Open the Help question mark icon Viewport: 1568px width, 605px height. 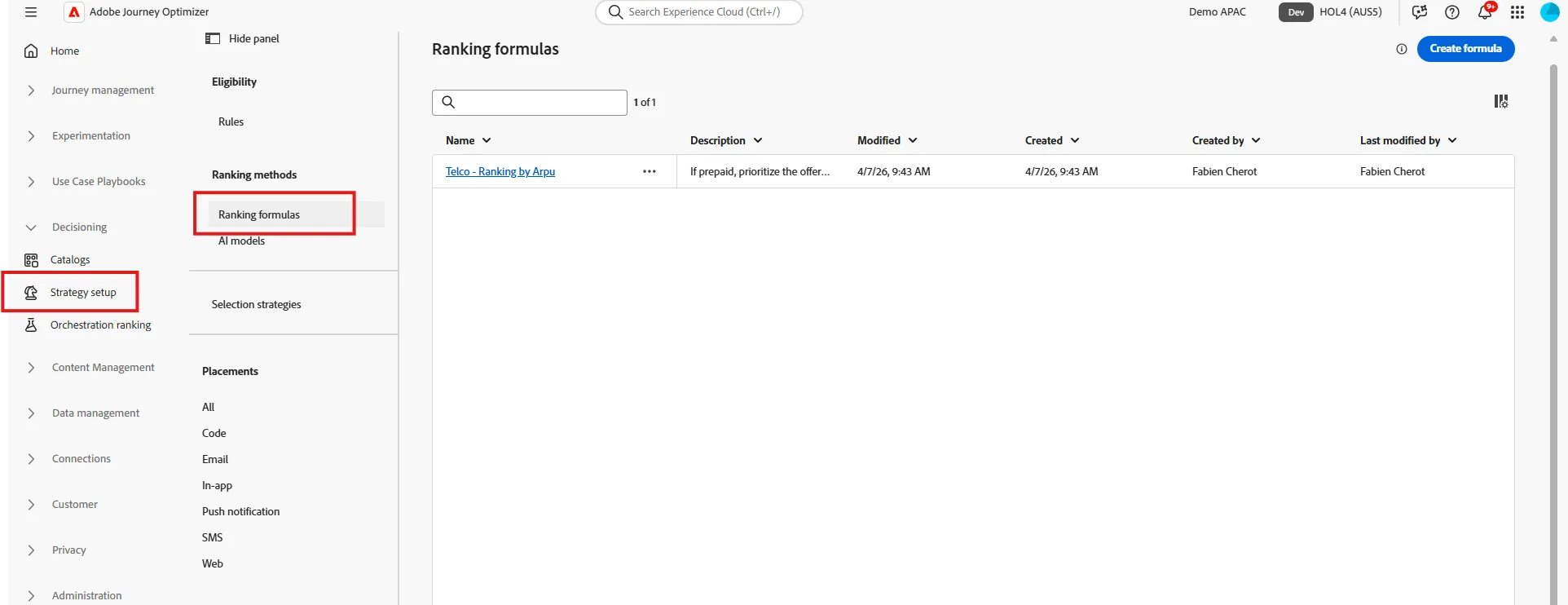click(x=1452, y=12)
